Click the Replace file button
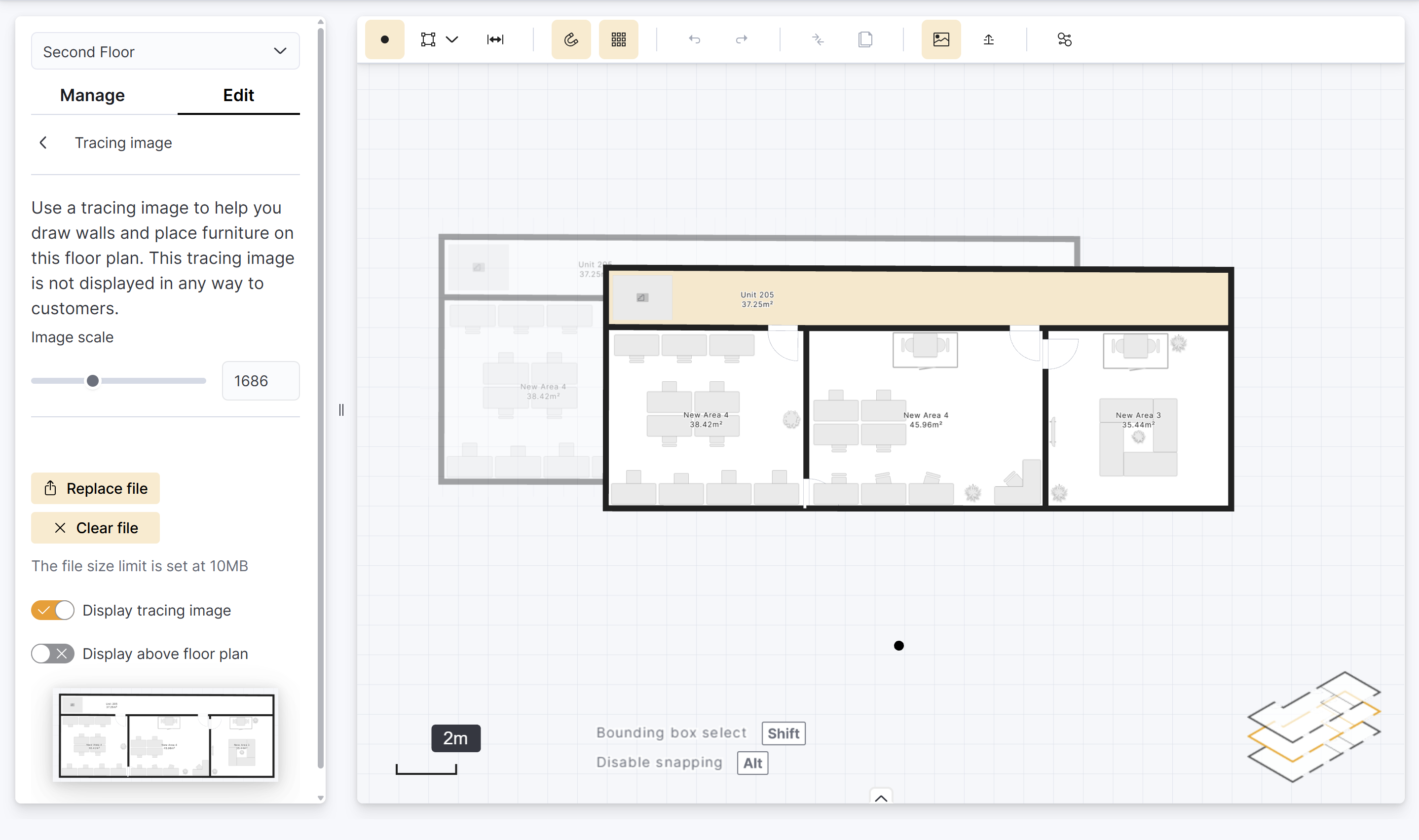Viewport: 1419px width, 840px height. pyautogui.click(x=95, y=488)
